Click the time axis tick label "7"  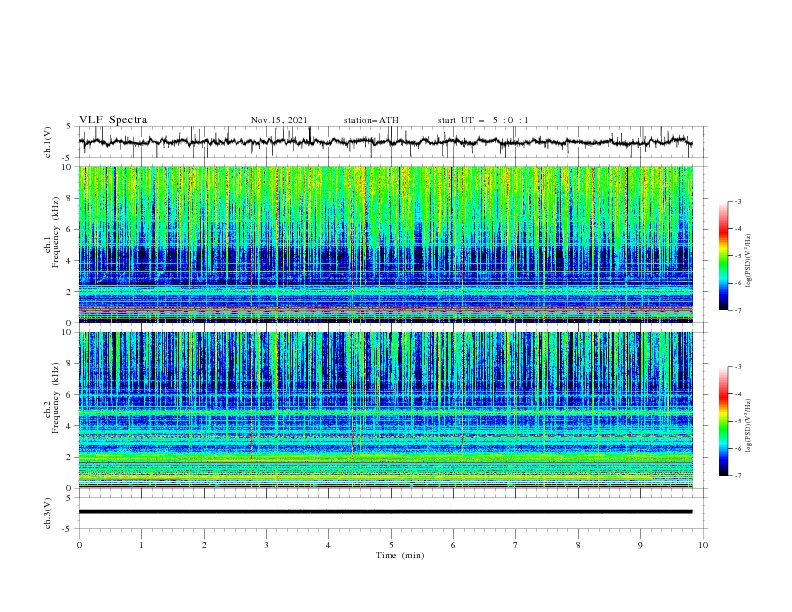(x=516, y=545)
